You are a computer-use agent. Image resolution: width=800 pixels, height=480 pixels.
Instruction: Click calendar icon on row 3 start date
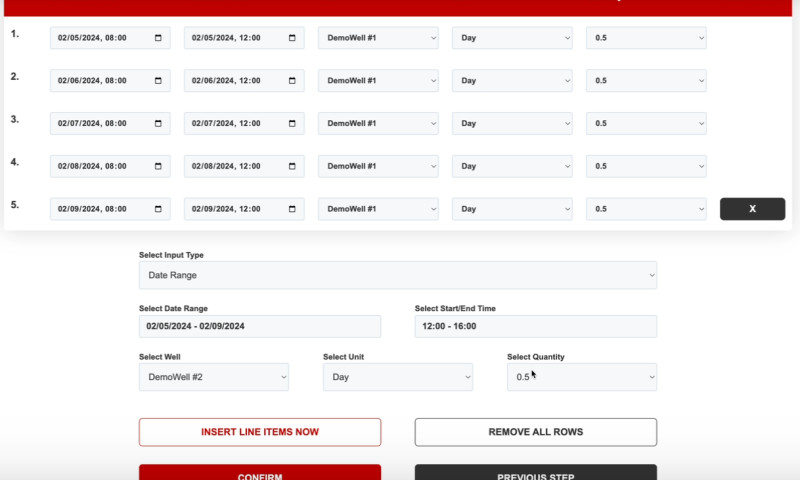coord(158,123)
